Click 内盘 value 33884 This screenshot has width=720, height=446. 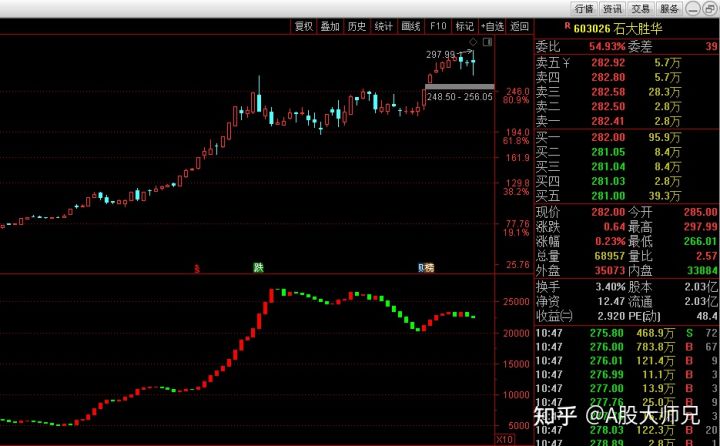(x=703, y=271)
